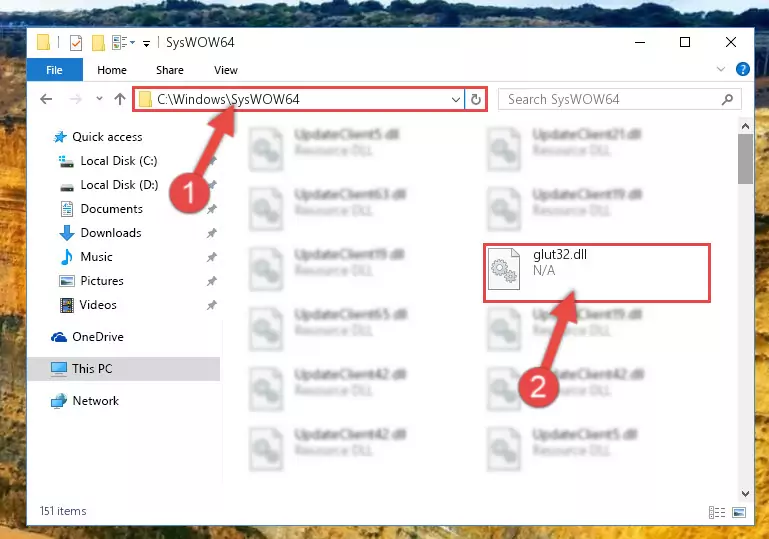The image size is (769, 539).
Task: Go up one folder level
Action: 120,99
